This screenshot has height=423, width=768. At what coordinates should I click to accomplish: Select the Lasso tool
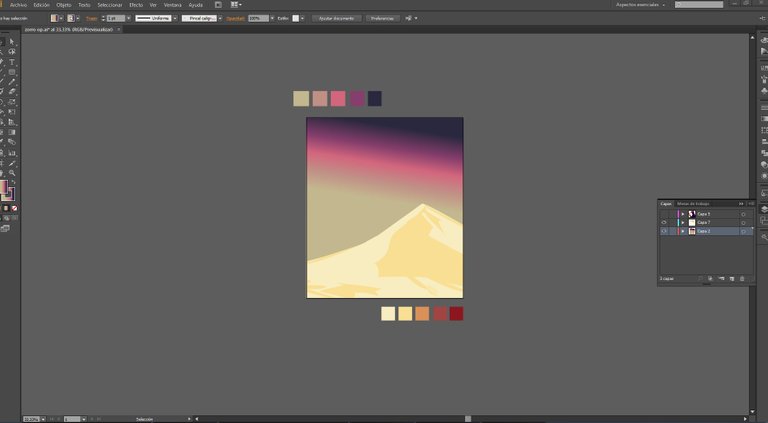pyautogui.click(x=12, y=51)
